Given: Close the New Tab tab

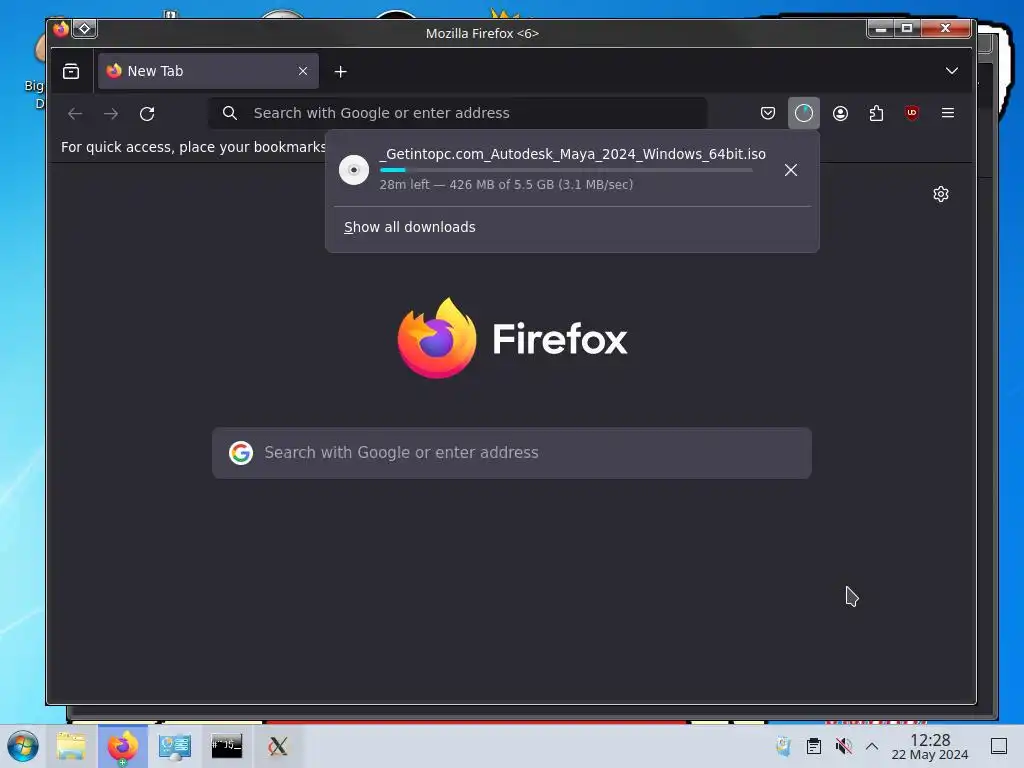Looking at the screenshot, I should click(302, 71).
